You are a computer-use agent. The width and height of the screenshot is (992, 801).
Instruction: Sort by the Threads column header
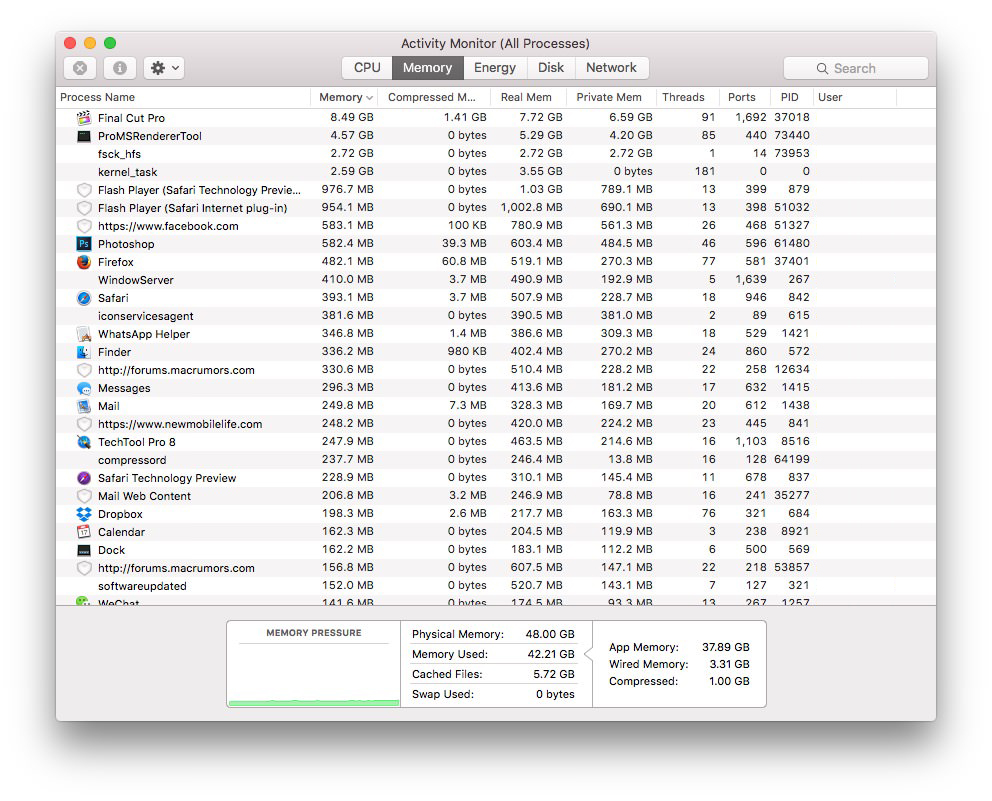tap(687, 97)
